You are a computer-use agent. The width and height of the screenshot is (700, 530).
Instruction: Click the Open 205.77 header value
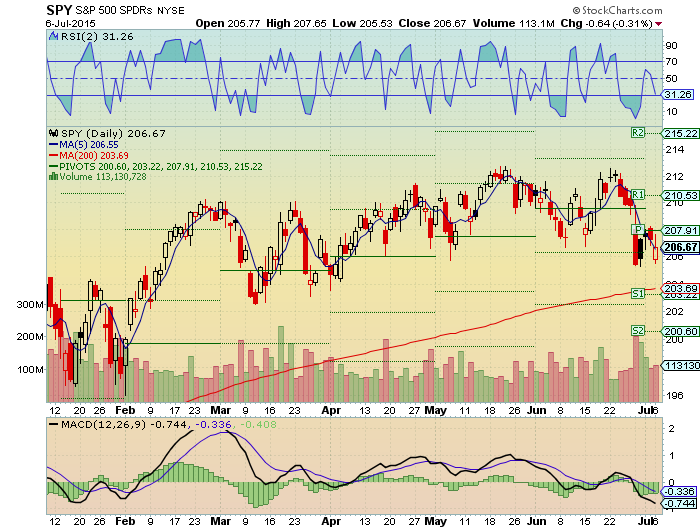click(x=228, y=24)
